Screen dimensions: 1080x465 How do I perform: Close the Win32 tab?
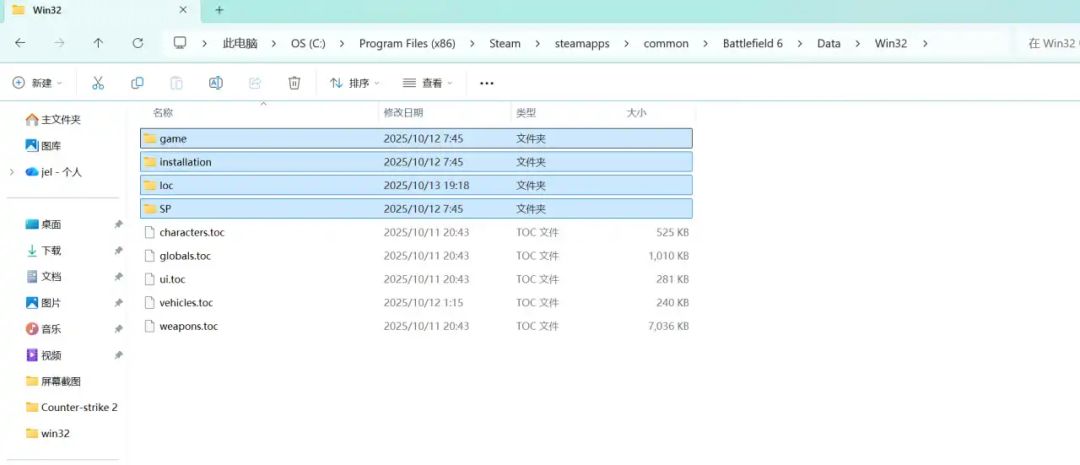(x=183, y=10)
